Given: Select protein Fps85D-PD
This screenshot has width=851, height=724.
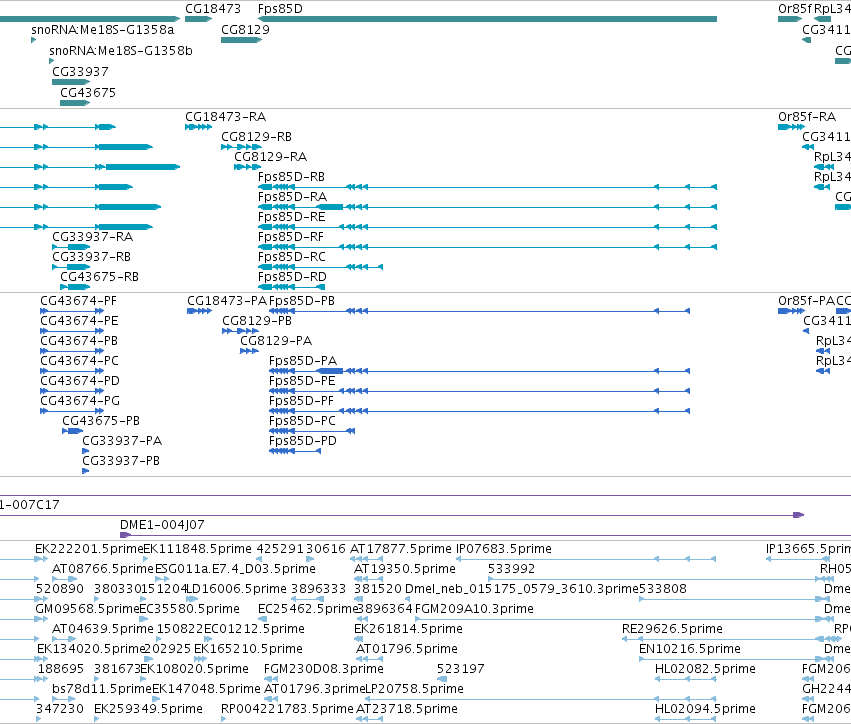Looking at the screenshot, I should (295, 450).
